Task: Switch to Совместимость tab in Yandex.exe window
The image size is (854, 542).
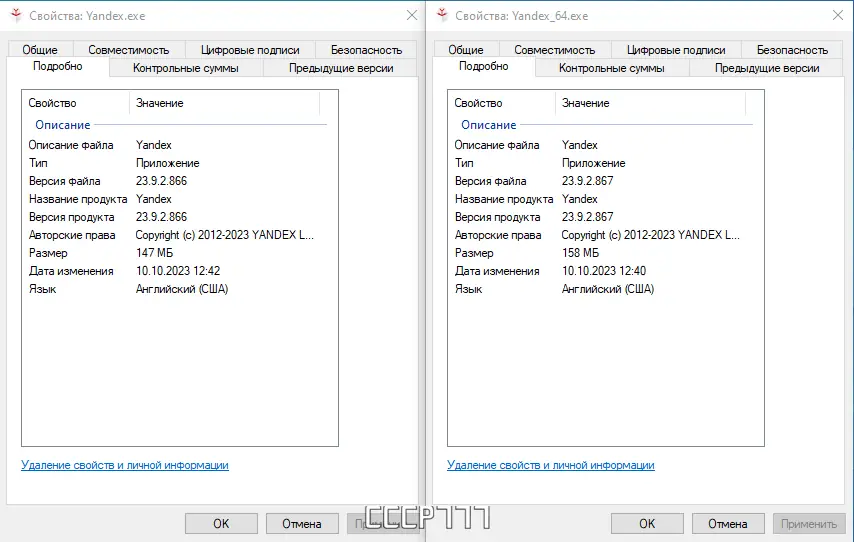Action: (128, 50)
